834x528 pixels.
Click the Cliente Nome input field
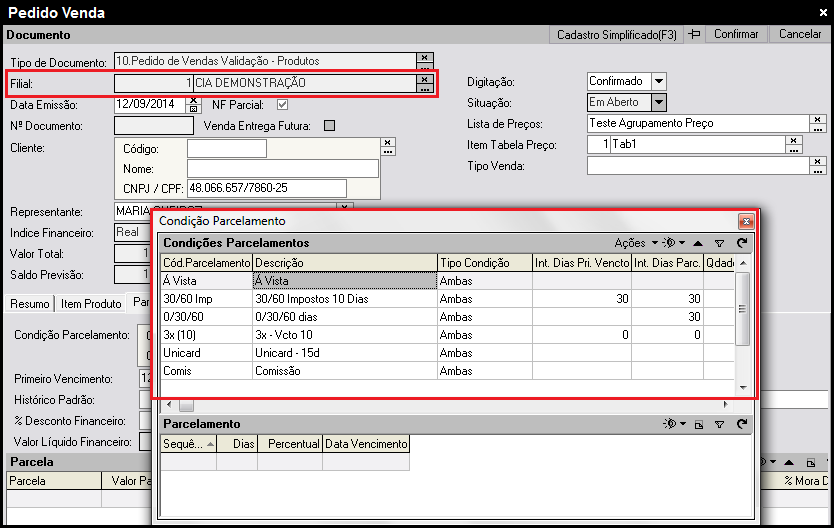tap(282, 169)
